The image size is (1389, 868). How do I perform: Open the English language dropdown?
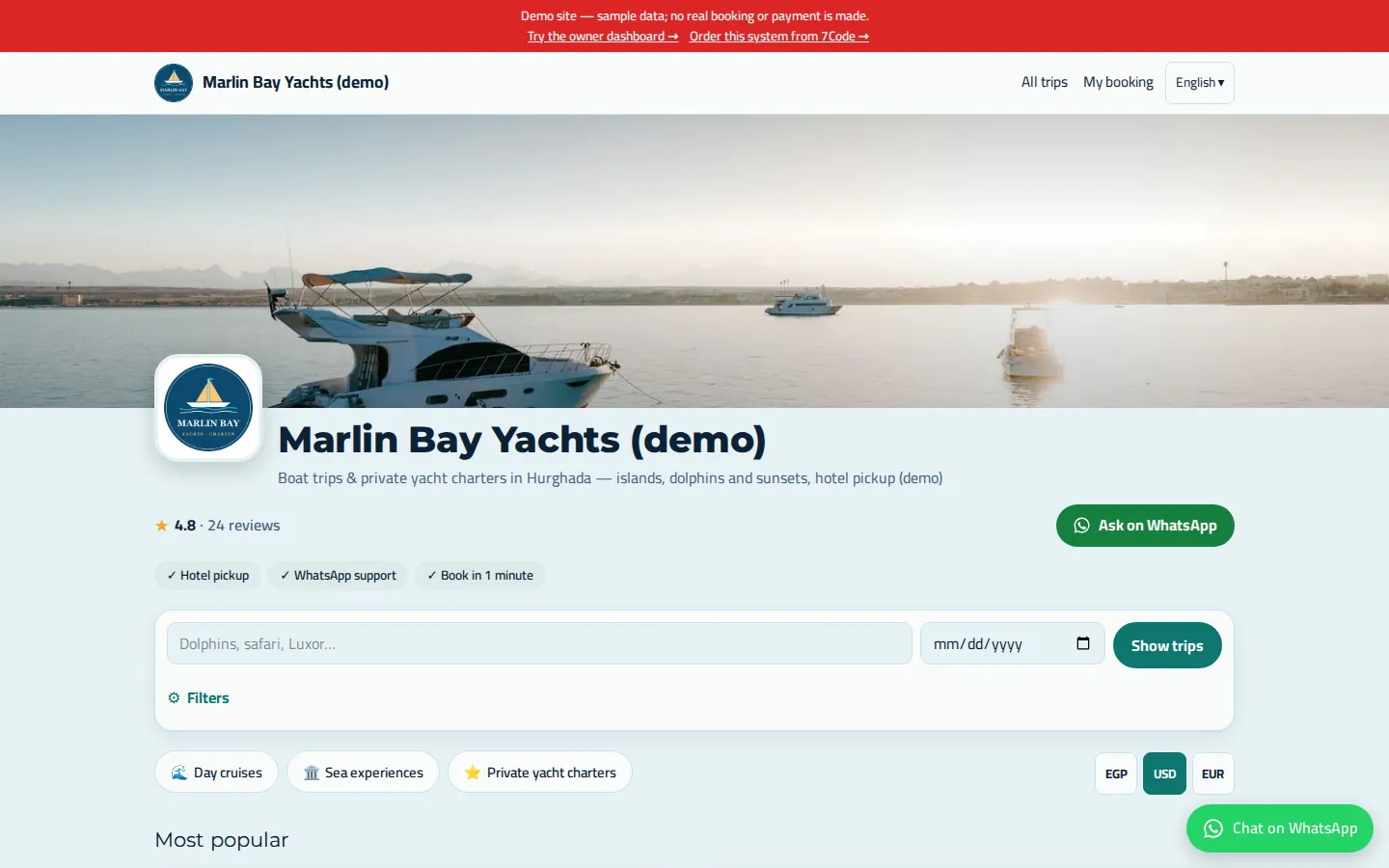[1200, 83]
